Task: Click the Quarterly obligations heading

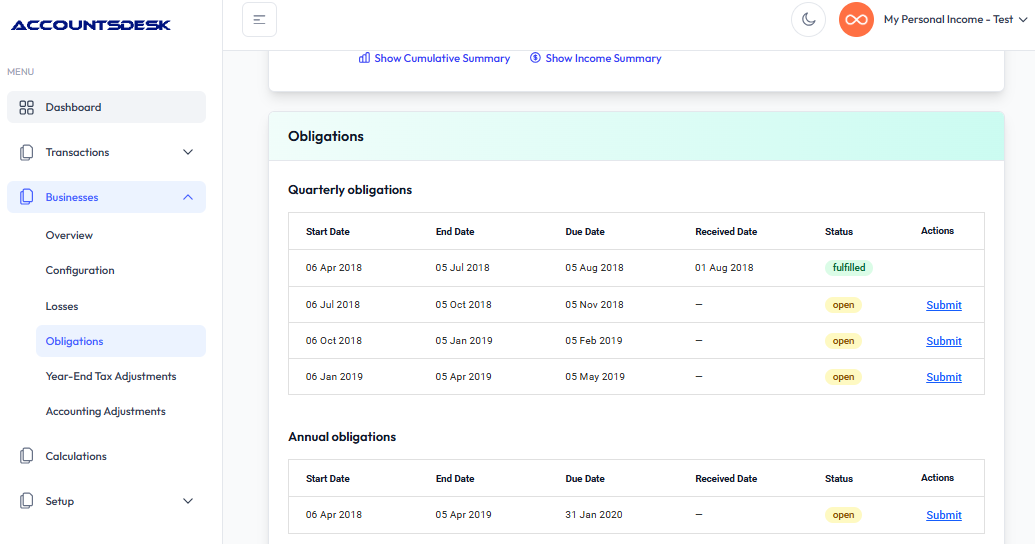Action: (350, 190)
